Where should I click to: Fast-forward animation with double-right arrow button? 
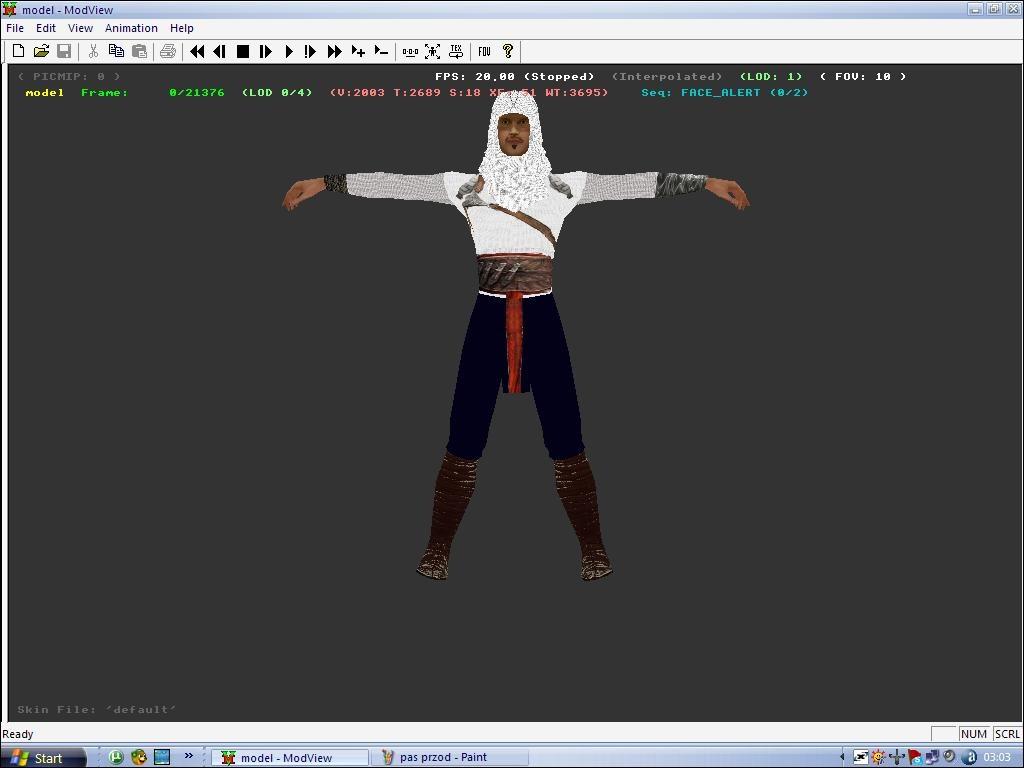click(x=334, y=51)
